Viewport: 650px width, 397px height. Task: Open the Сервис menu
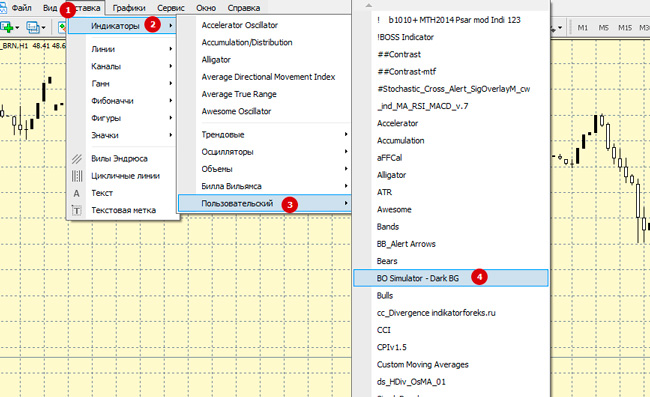(x=171, y=8)
